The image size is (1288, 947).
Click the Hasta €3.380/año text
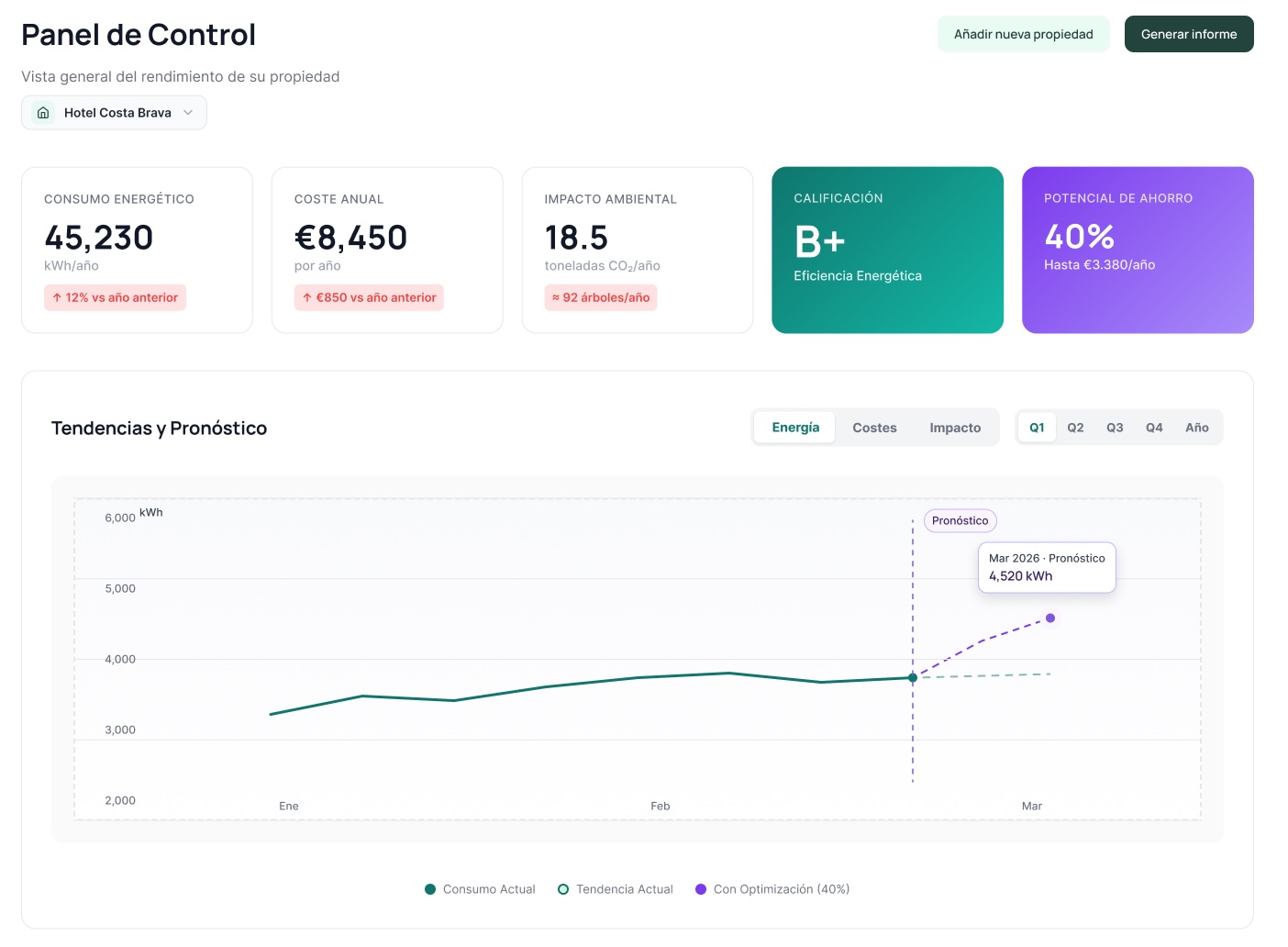1099,265
